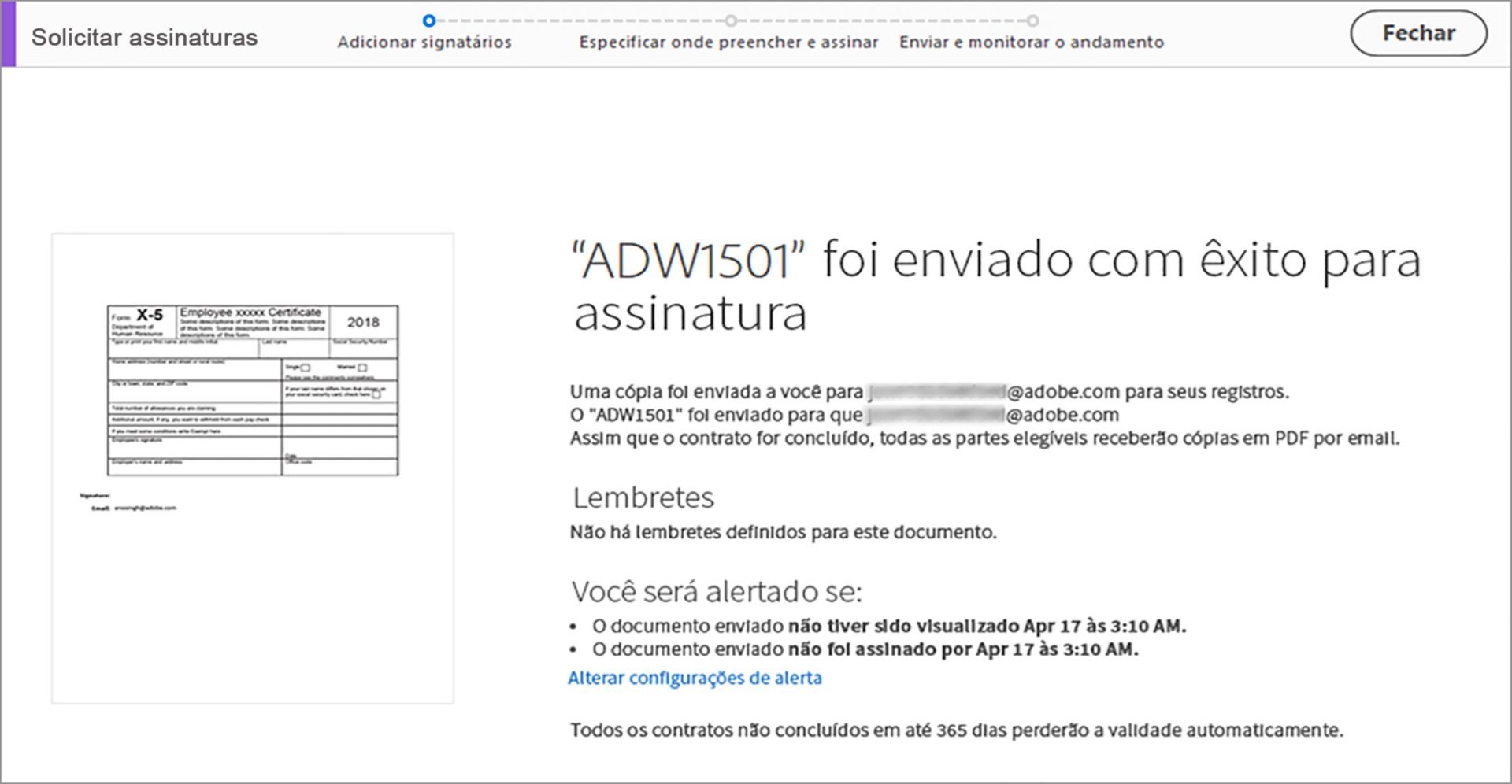Viewport: 1512px width, 784px height.
Task: Select the Especificar onde preencher e assinar label
Action: pyautogui.click(x=728, y=43)
